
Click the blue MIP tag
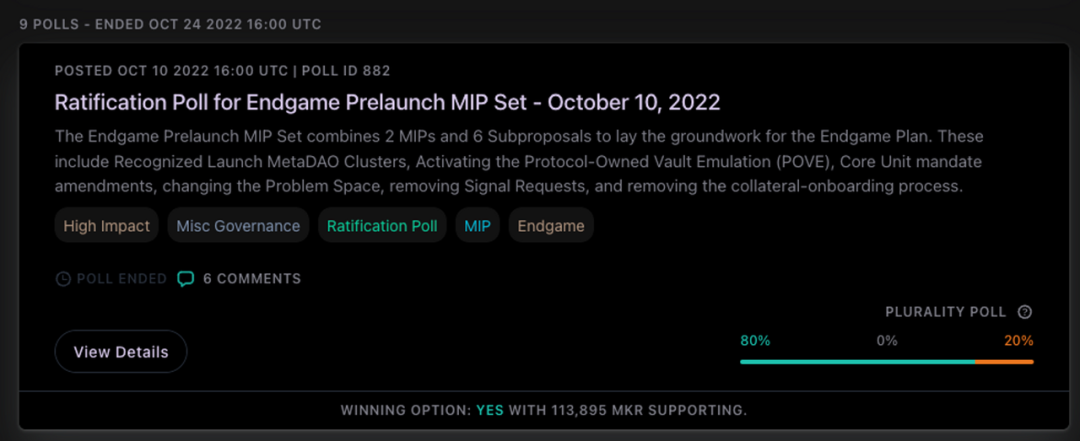[477, 226]
